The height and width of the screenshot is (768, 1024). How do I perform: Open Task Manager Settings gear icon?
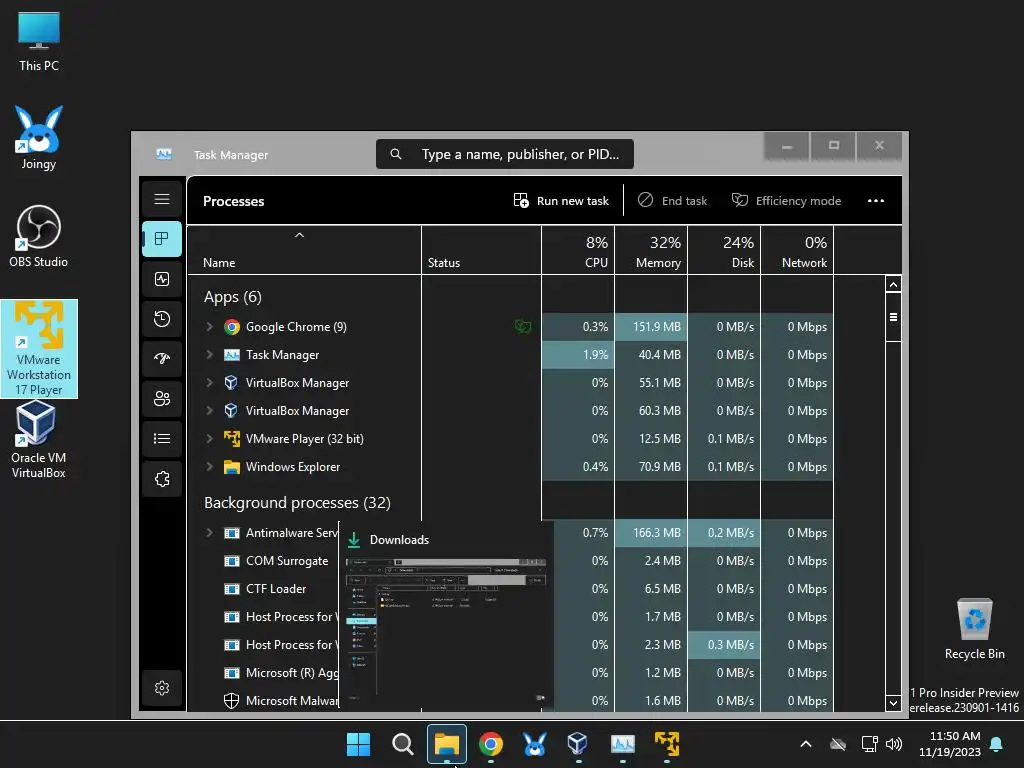(162, 688)
